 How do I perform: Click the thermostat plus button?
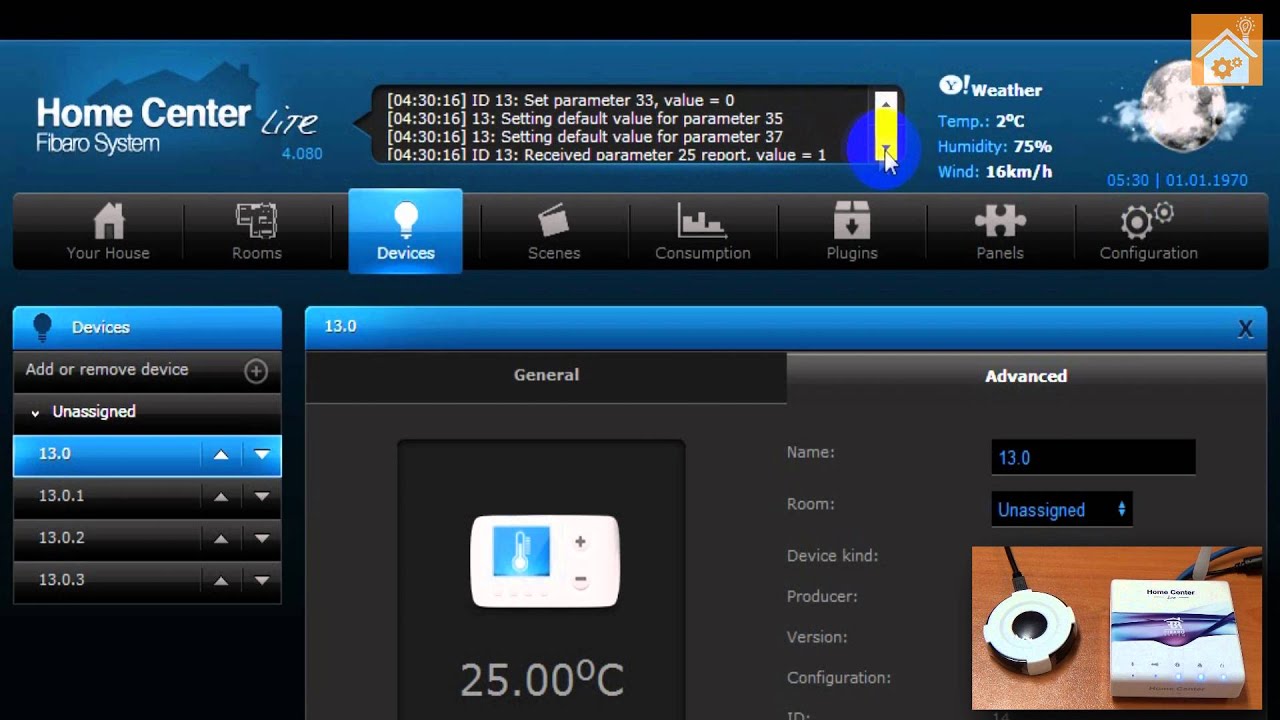(580, 542)
